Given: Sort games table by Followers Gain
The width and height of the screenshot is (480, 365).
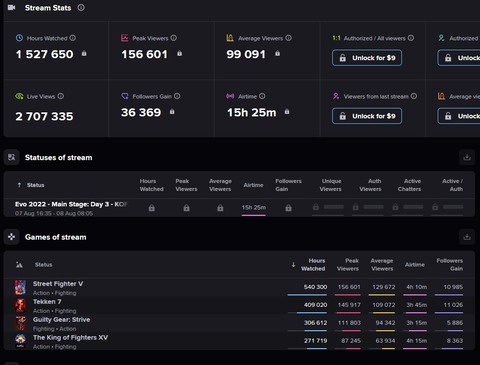Looking at the screenshot, I should pyautogui.click(x=450, y=265).
